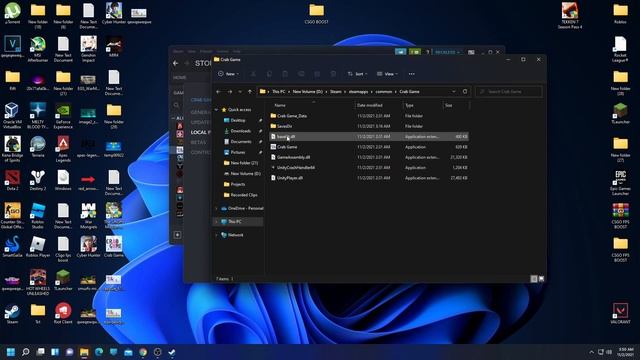
Task: Go up one folder level in Explorer
Action: click(x=250, y=91)
